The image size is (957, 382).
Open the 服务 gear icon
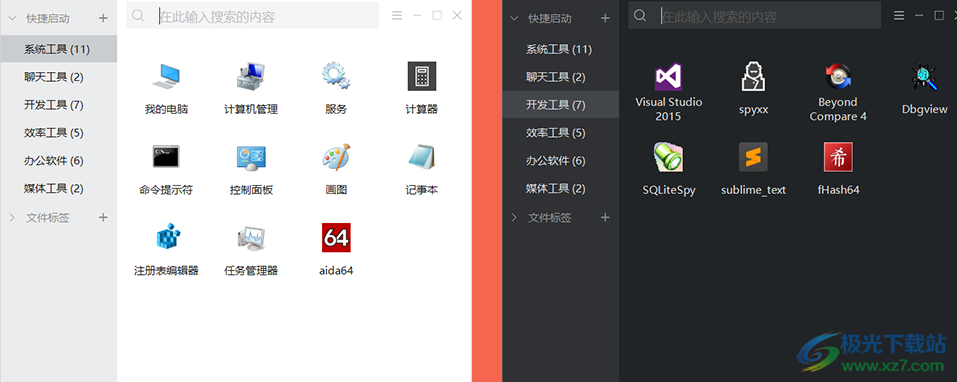[x=336, y=76]
